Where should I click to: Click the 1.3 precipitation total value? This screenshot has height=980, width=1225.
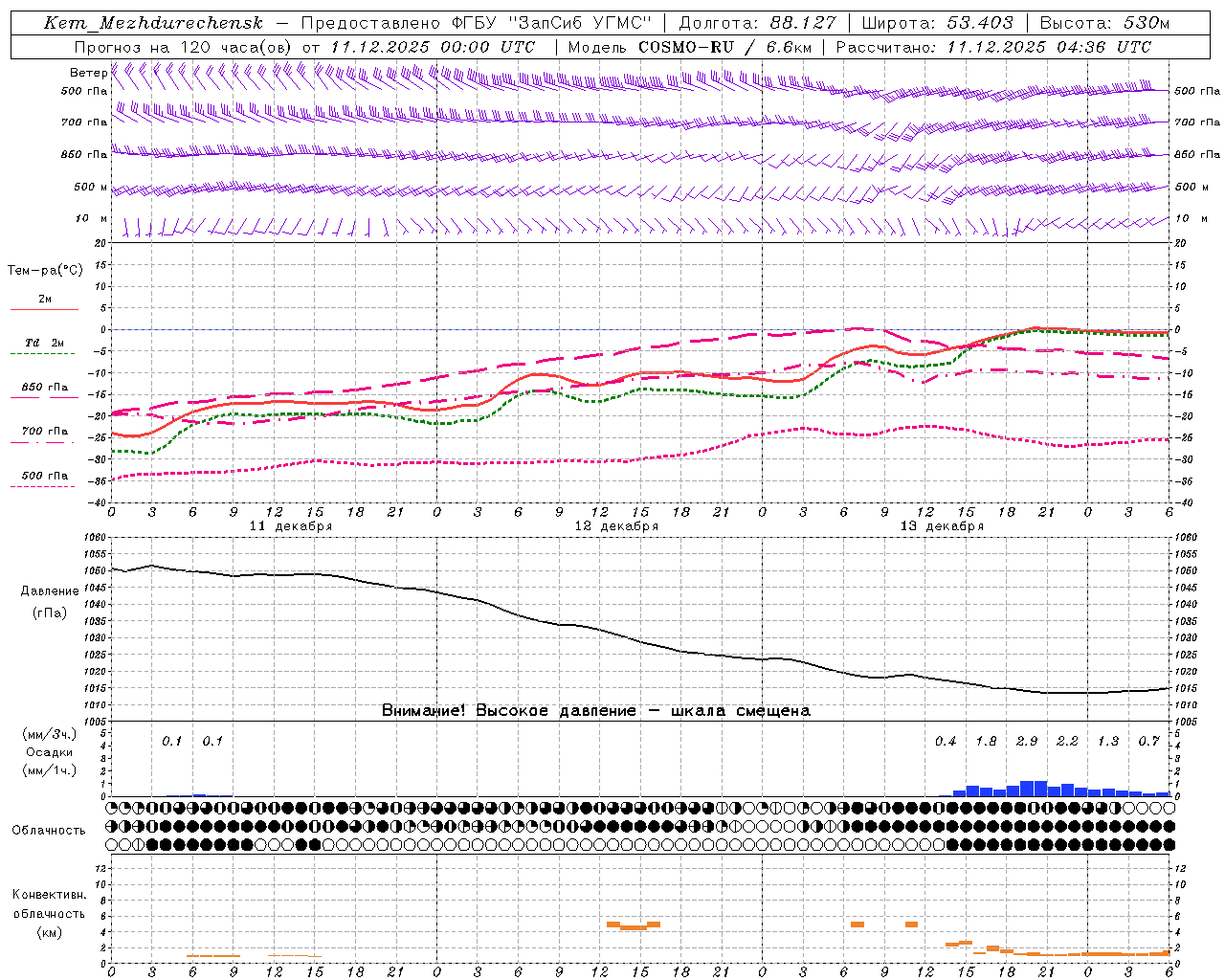pos(1108,742)
